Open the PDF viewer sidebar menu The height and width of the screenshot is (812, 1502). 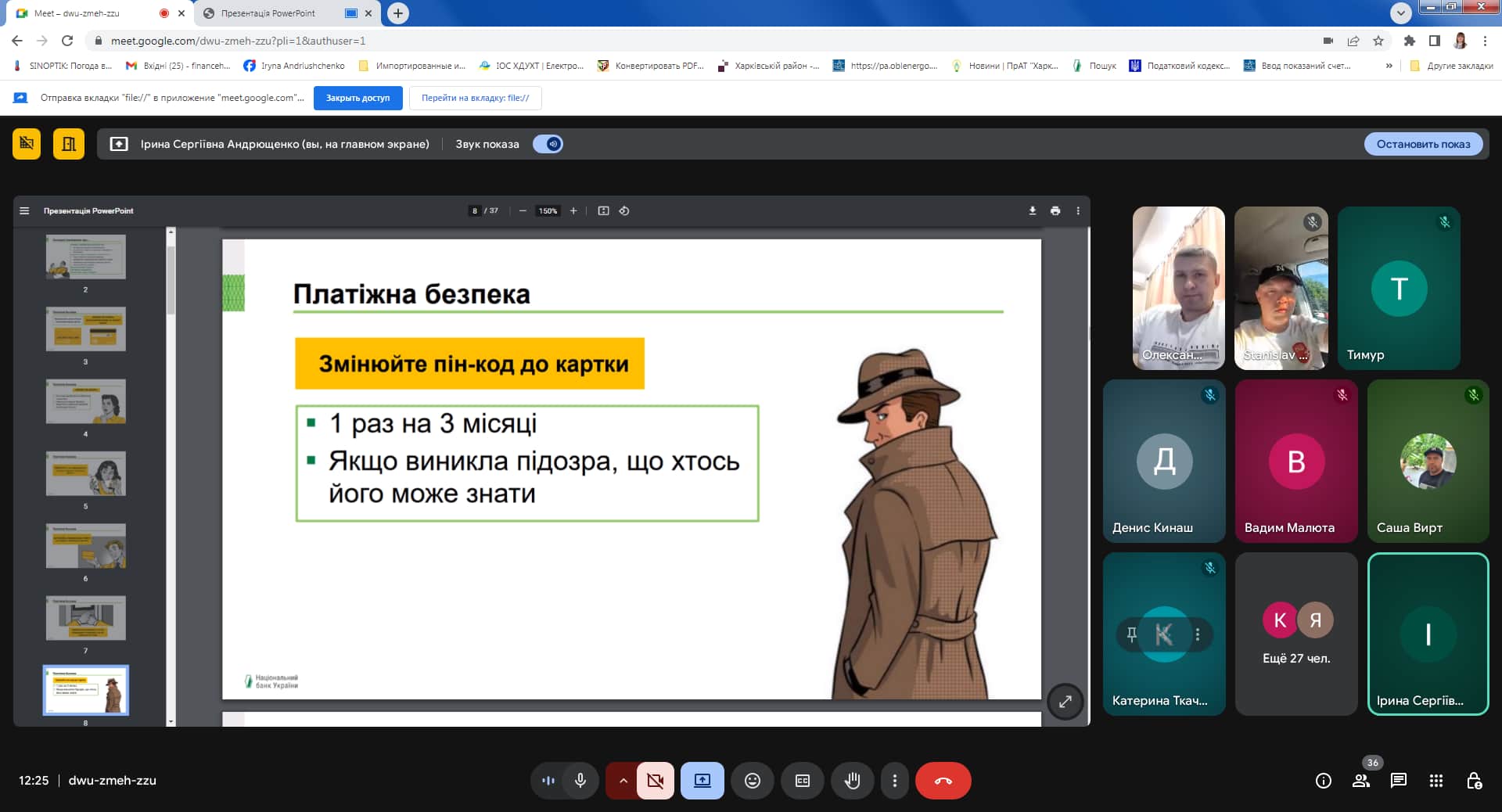point(24,210)
